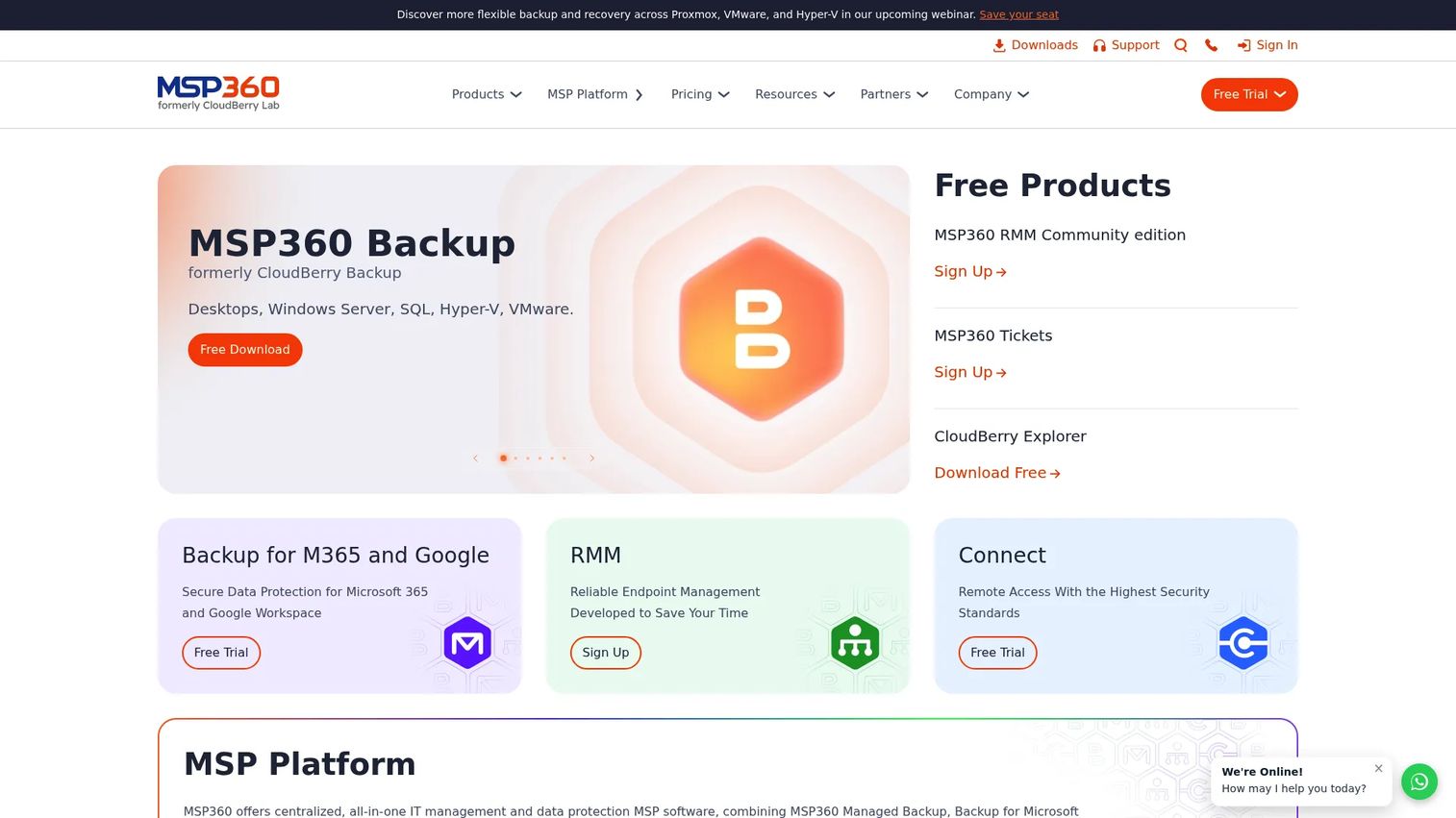Expand the Pricing menu
The image size is (1456, 818).
pyautogui.click(x=700, y=94)
